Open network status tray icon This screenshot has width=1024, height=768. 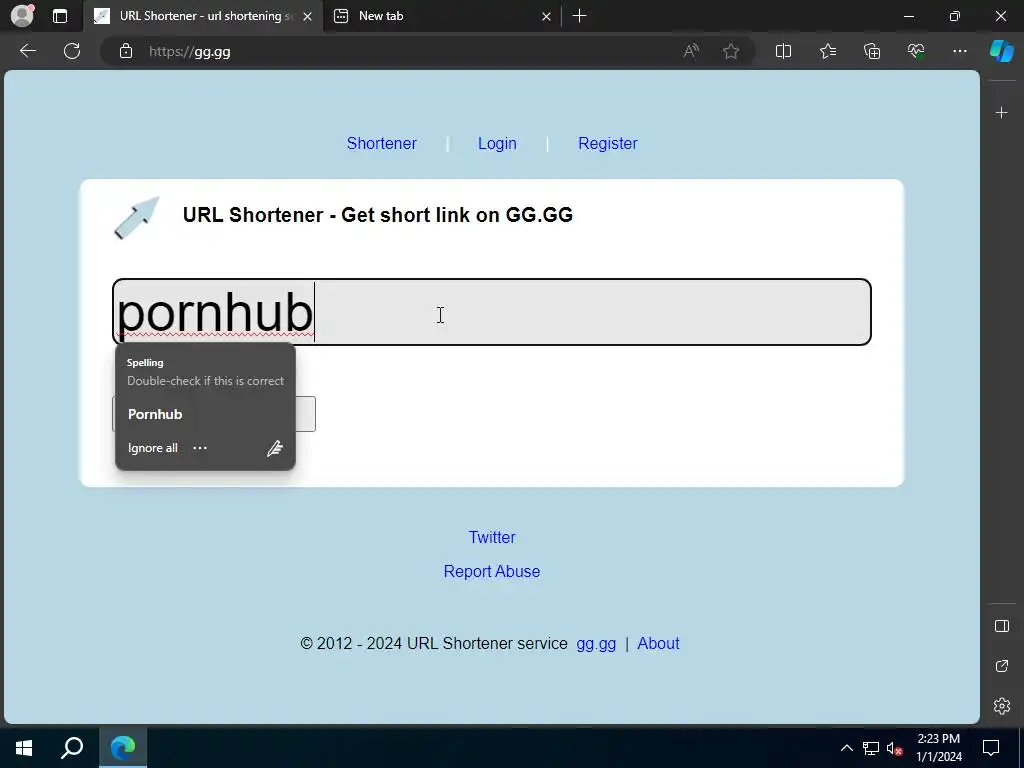[871, 748]
